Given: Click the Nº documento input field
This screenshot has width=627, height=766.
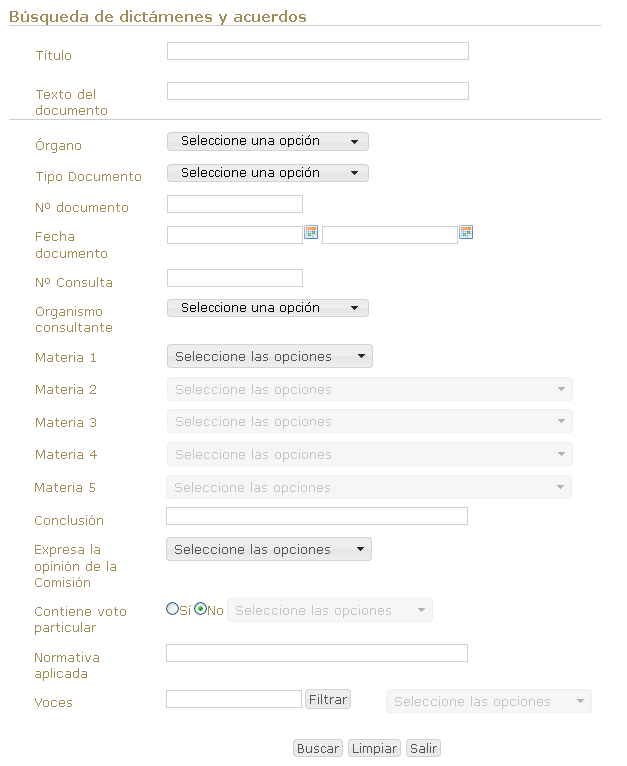Looking at the screenshot, I should [x=235, y=204].
